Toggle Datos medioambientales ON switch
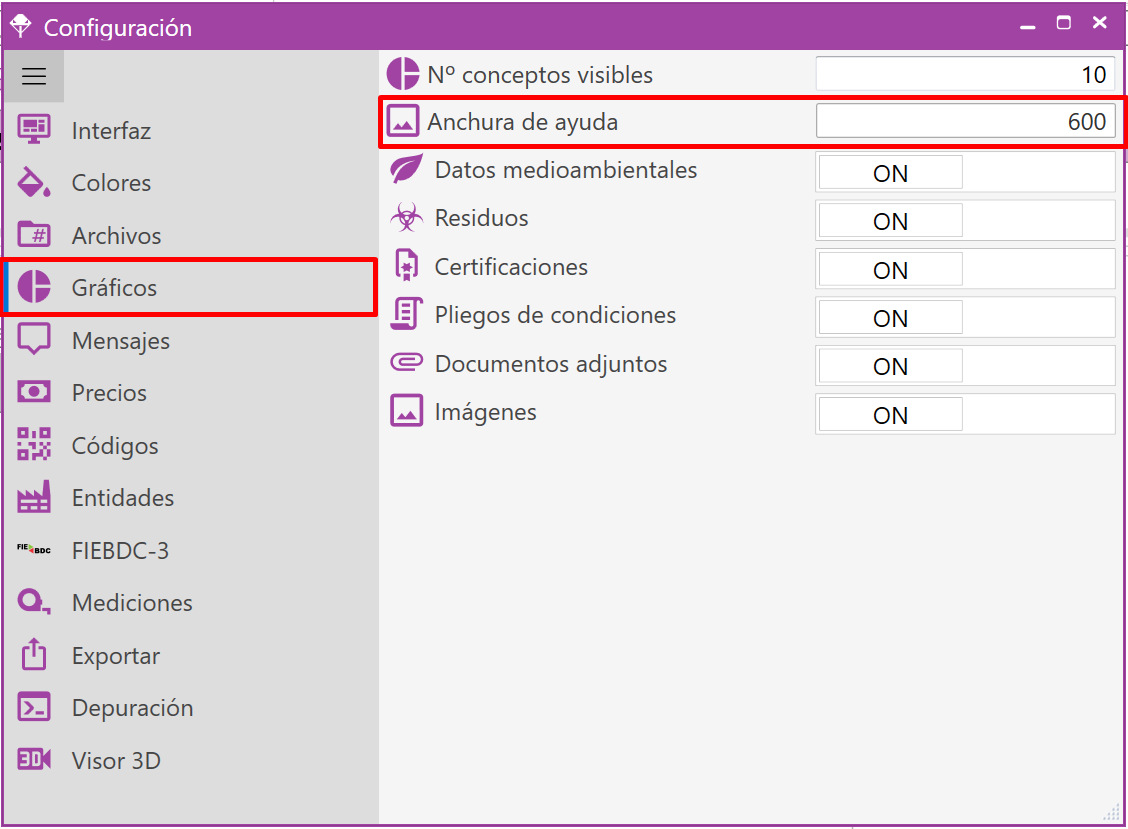 pyautogui.click(x=890, y=173)
